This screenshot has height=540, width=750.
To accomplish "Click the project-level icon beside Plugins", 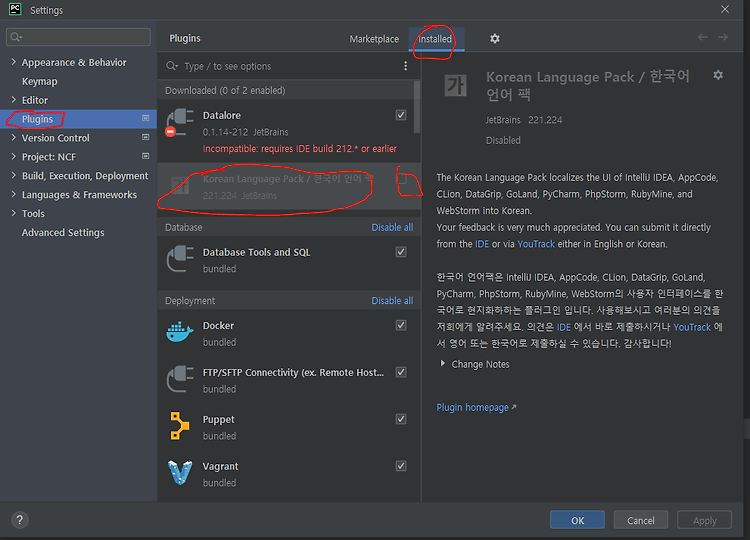I will pyautogui.click(x=145, y=118).
